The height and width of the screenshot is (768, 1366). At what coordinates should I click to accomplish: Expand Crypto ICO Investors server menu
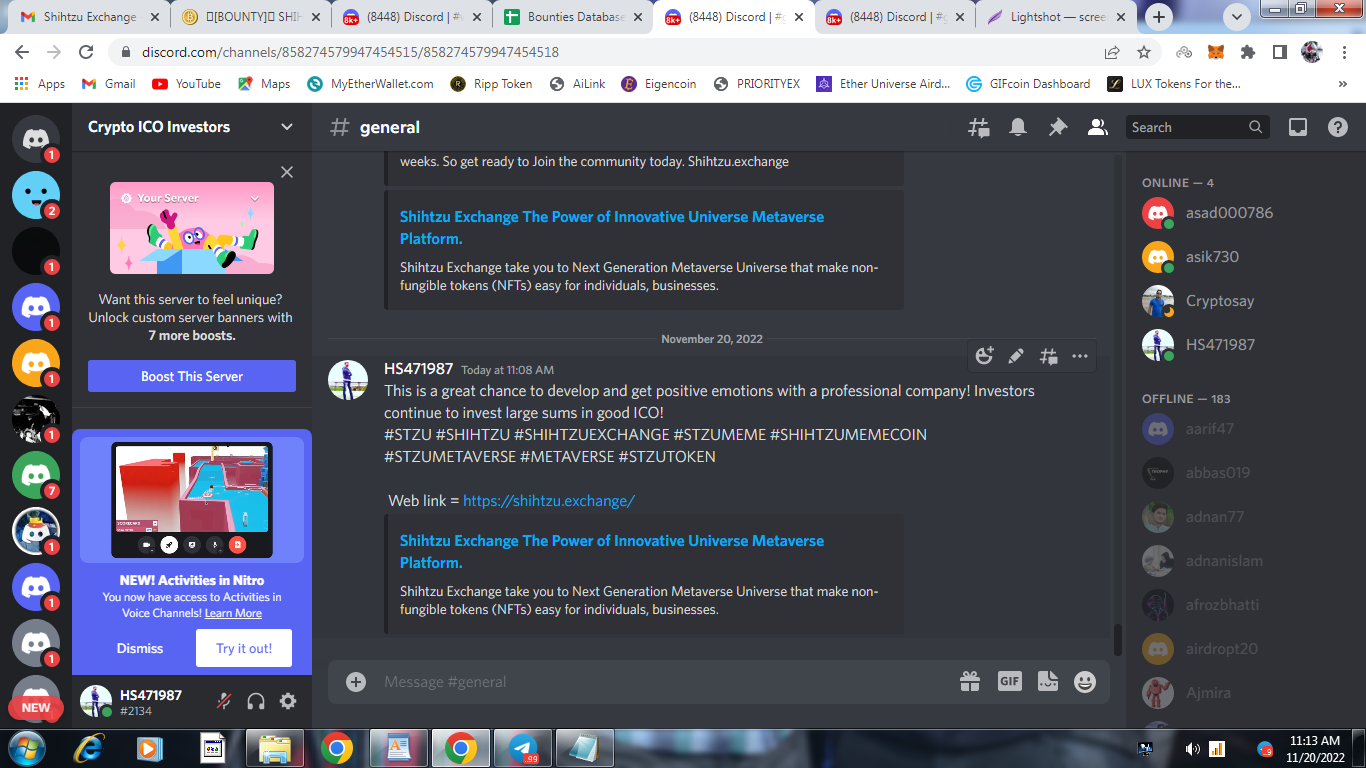coord(287,127)
